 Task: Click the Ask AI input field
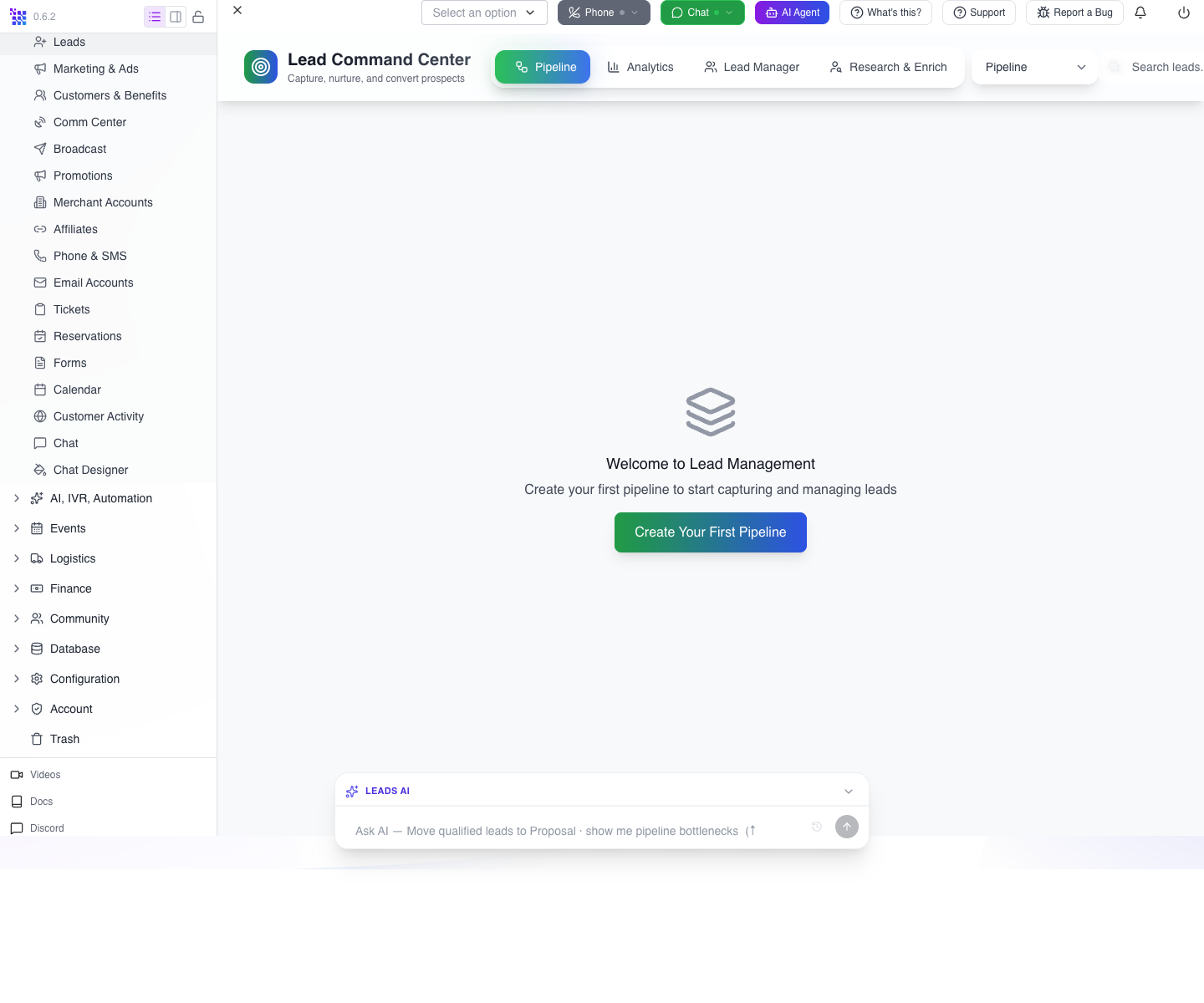click(x=577, y=831)
